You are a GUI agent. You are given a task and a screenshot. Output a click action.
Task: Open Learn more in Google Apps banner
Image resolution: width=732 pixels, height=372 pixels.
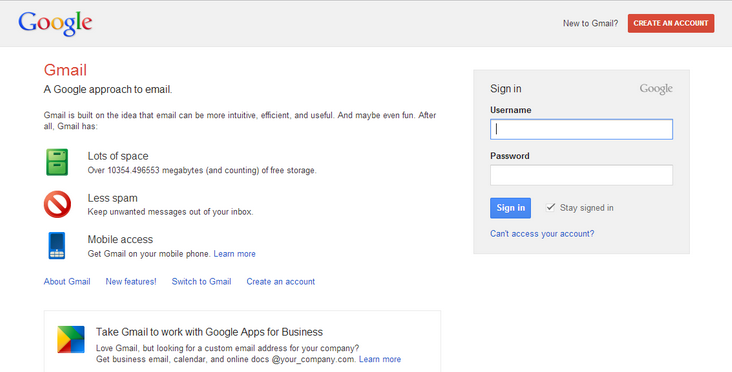pyautogui.click(x=380, y=359)
